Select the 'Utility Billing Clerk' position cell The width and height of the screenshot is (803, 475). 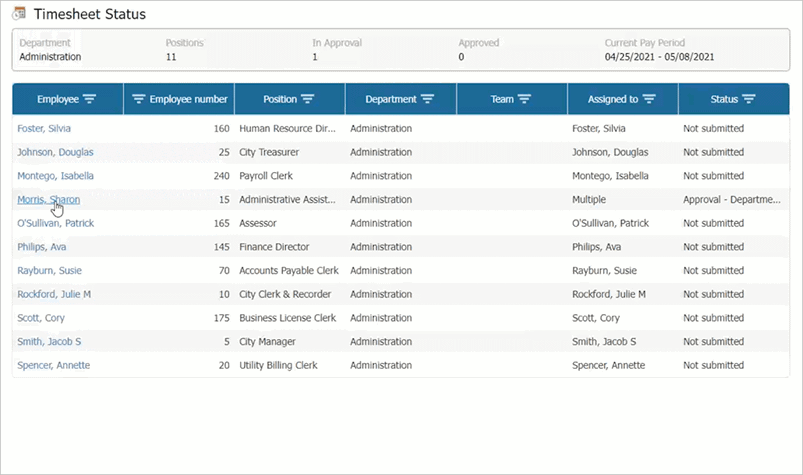[278, 365]
